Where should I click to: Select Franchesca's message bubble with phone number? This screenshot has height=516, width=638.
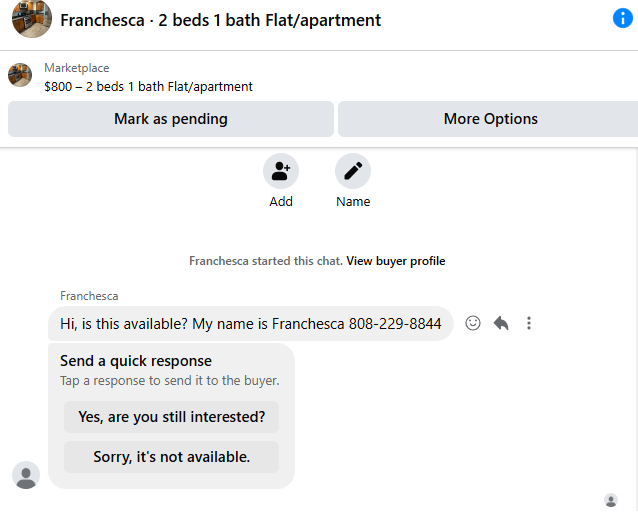coord(250,324)
